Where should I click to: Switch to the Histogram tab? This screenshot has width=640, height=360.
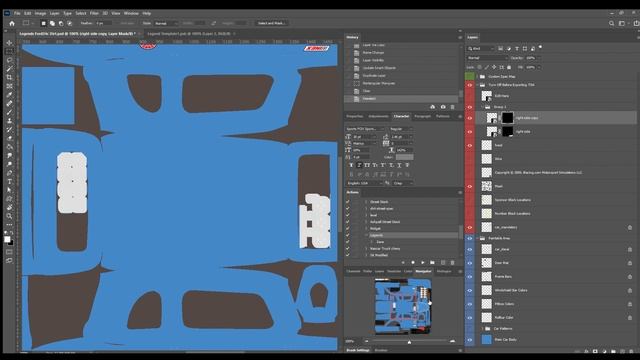444,271
